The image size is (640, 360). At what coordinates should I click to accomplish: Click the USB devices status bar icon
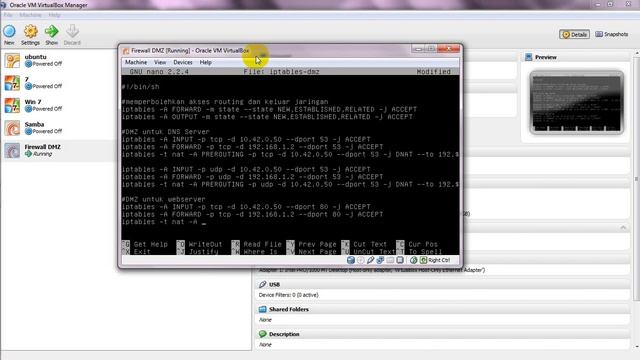coord(371,260)
